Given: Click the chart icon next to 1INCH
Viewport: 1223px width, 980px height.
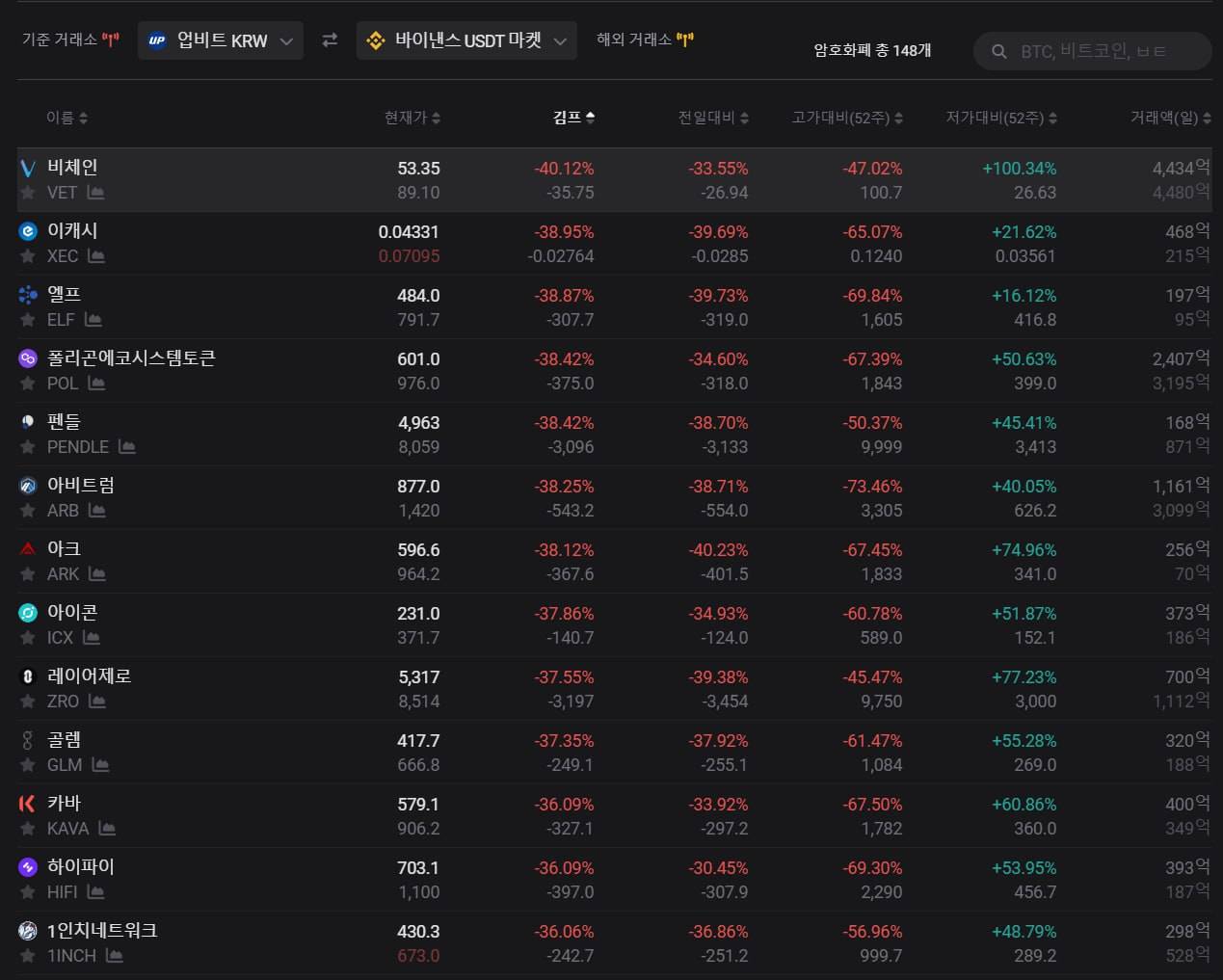Looking at the screenshot, I should 115,956.
